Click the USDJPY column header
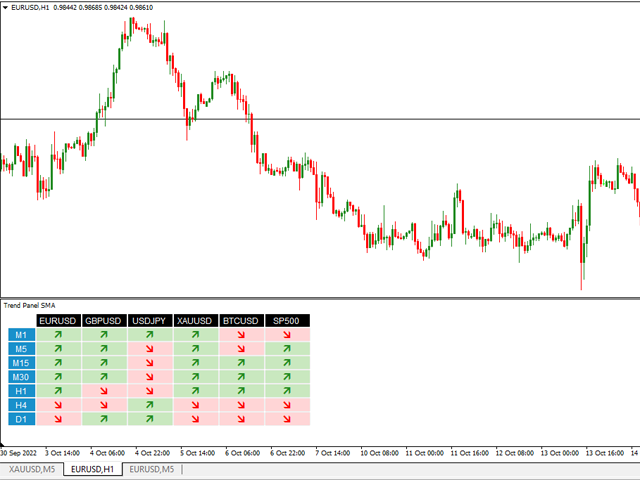Image resolution: width=640 pixels, height=480 pixels. (149, 321)
